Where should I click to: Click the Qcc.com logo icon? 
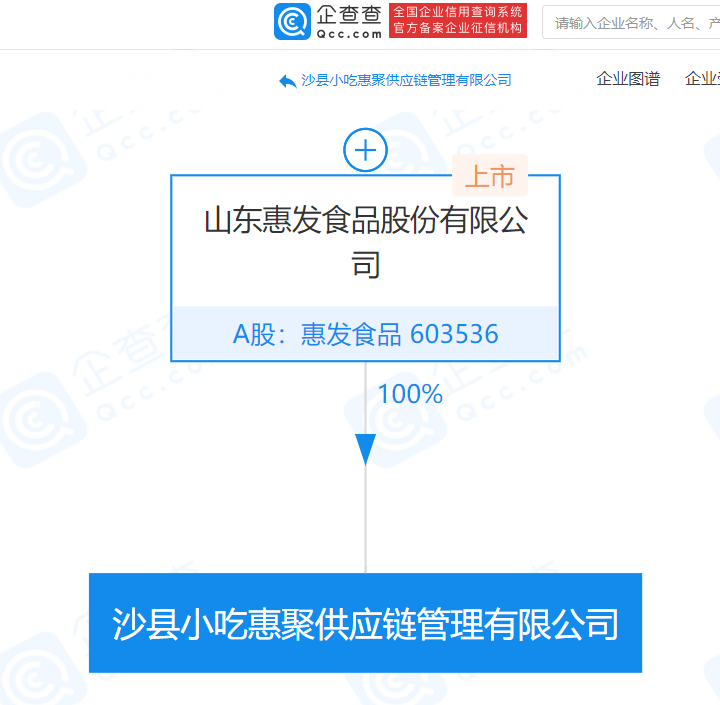pyautogui.click(x=292, y=21)
